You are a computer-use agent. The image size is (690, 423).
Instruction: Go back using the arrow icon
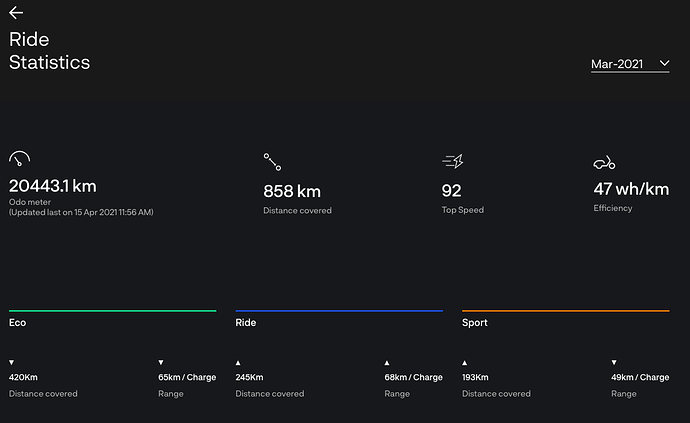click(x=16, y=13)
